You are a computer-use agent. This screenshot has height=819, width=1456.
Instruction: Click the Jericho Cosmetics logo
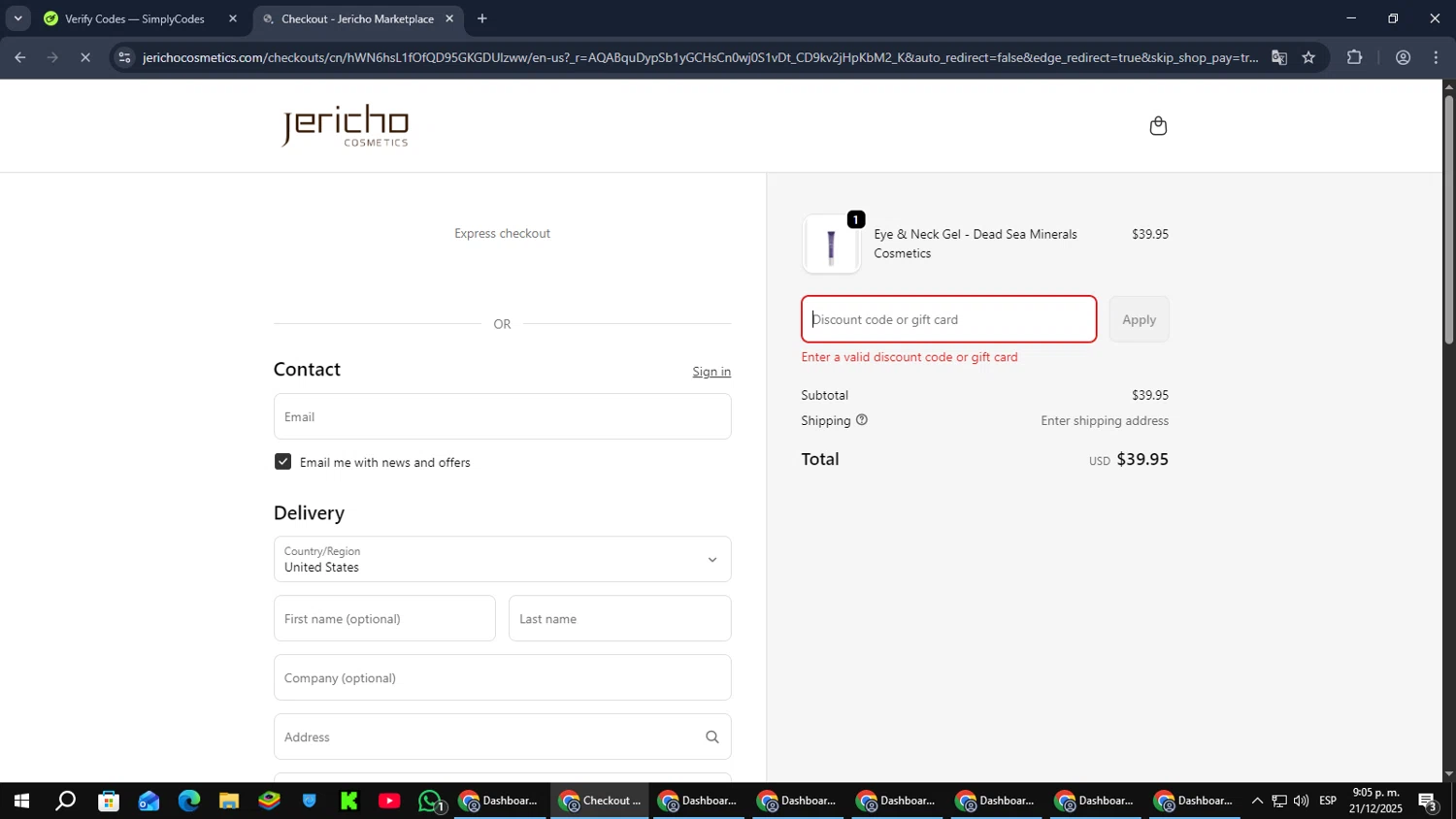(346, 126)
